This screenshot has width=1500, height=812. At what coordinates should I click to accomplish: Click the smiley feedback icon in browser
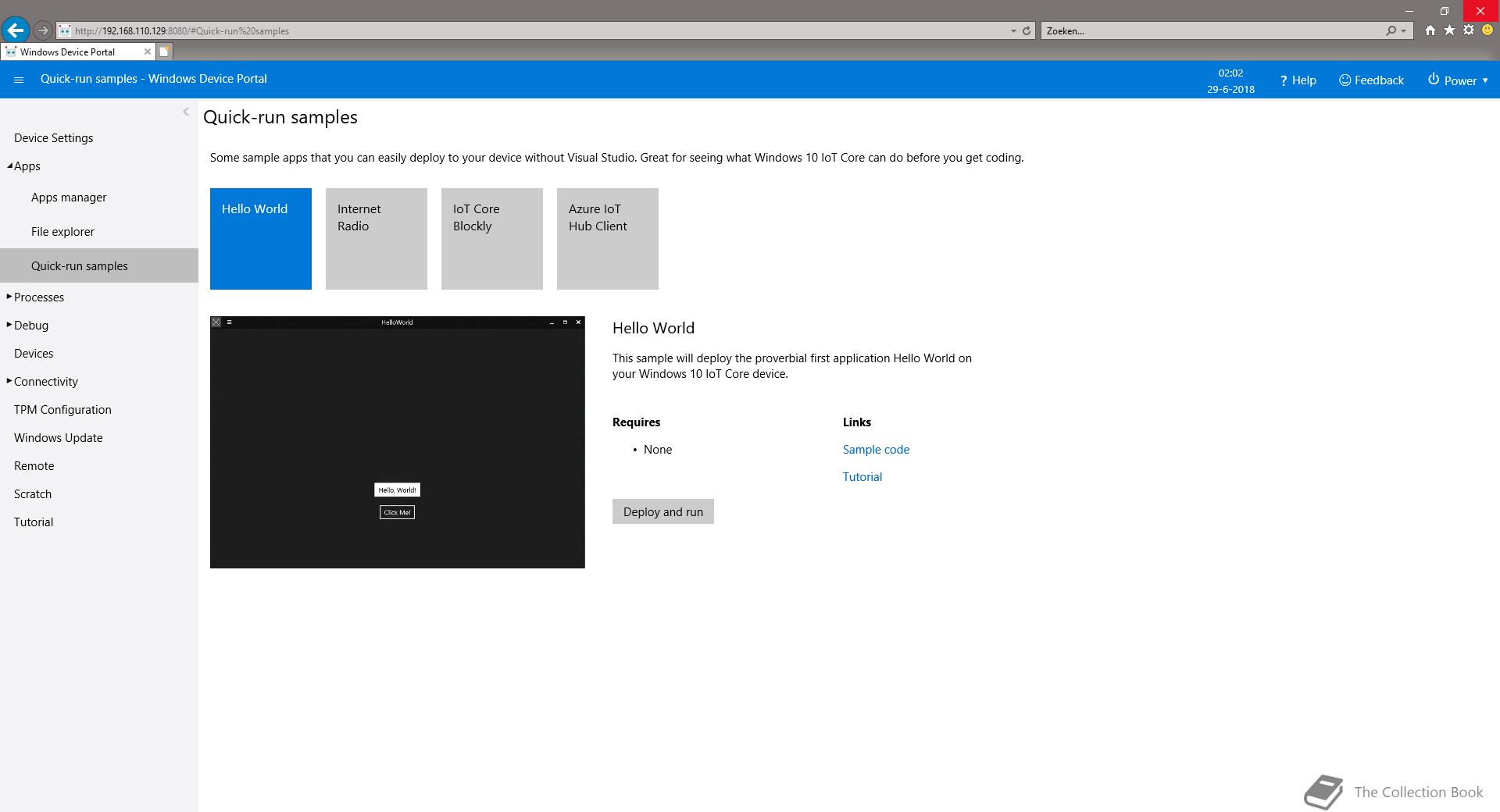(x=1487, y=30)
